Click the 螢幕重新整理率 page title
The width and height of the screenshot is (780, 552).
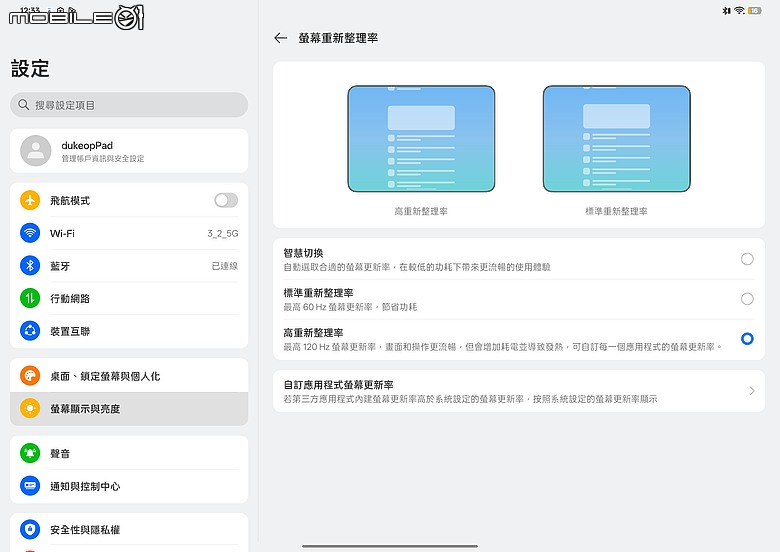click(338, 38)
